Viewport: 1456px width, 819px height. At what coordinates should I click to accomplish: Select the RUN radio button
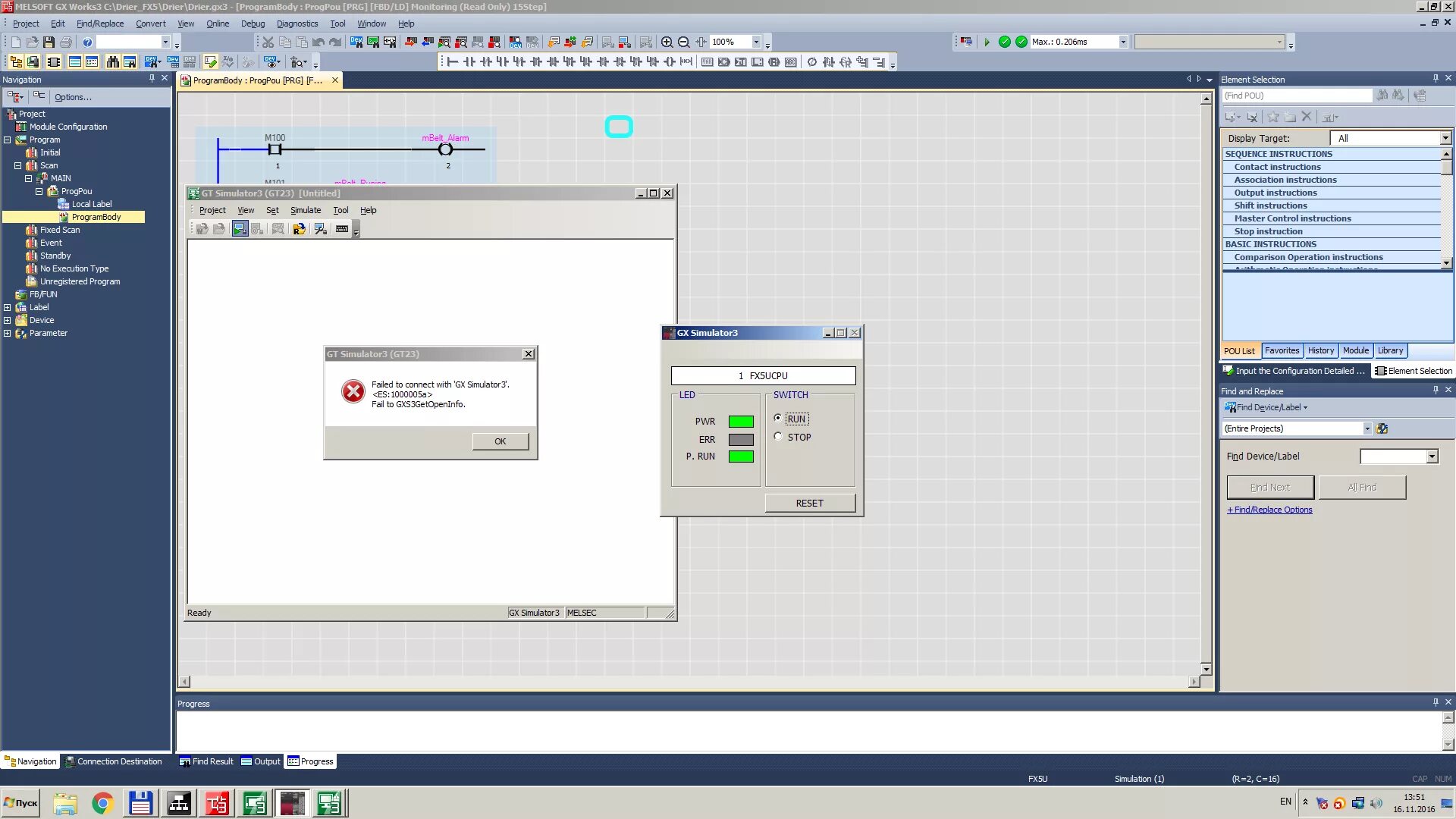click(x=778, y=419)
